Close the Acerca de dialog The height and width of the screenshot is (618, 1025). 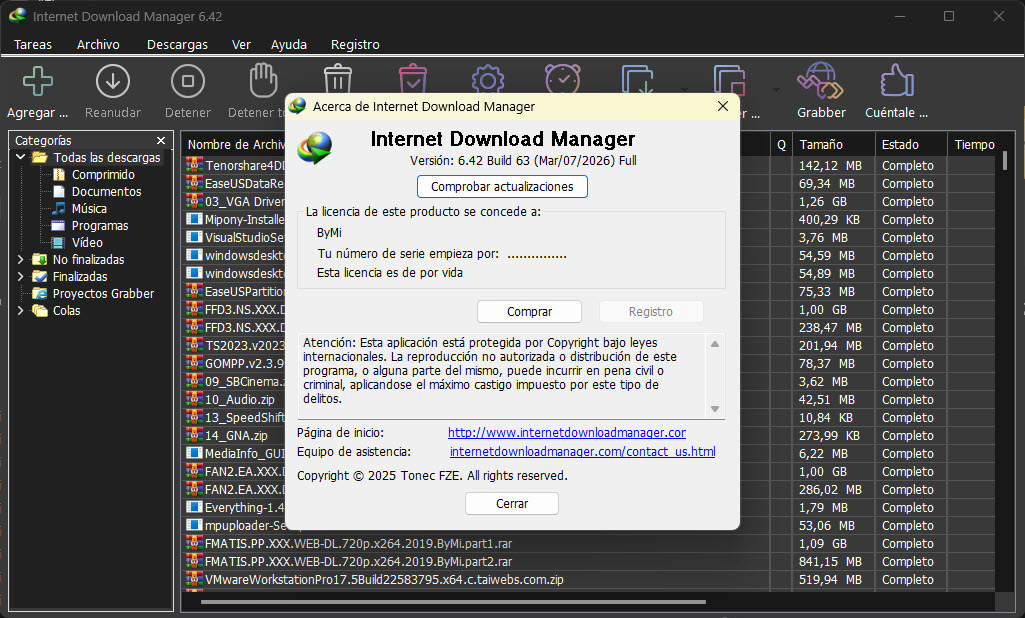click(x=722, y=106)
